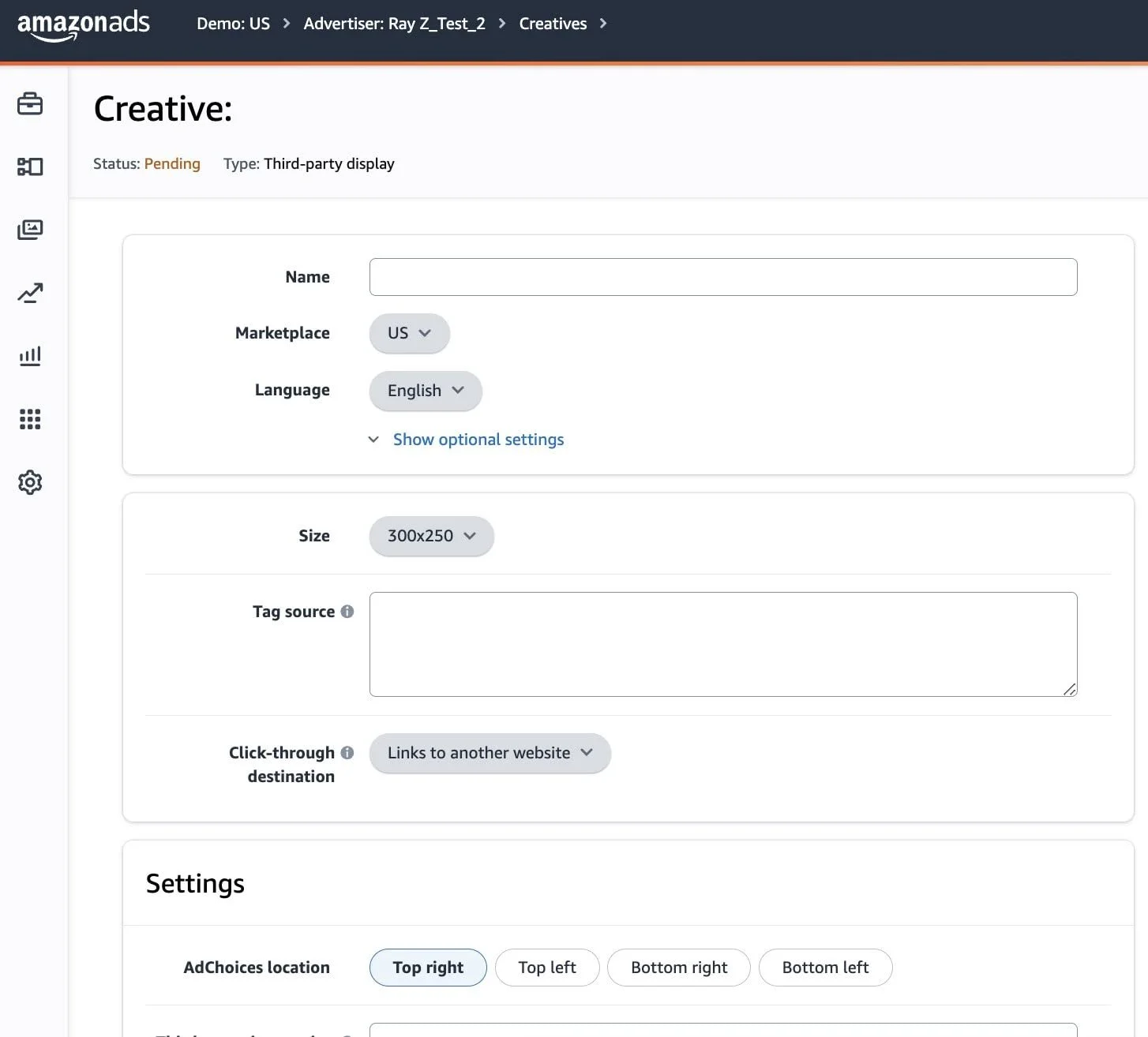1148x1037 pixels.
Task: Click the trends line-chart icon
Action: (x=30, y=293)
